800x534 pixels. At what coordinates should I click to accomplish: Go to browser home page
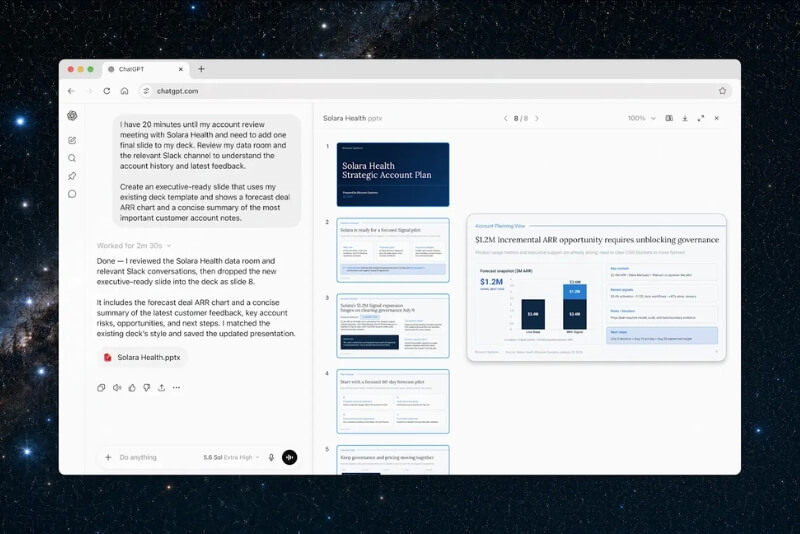click(x=124, y=91)
